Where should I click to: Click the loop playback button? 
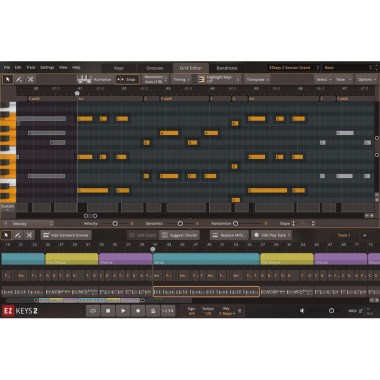tap(93, 311)
